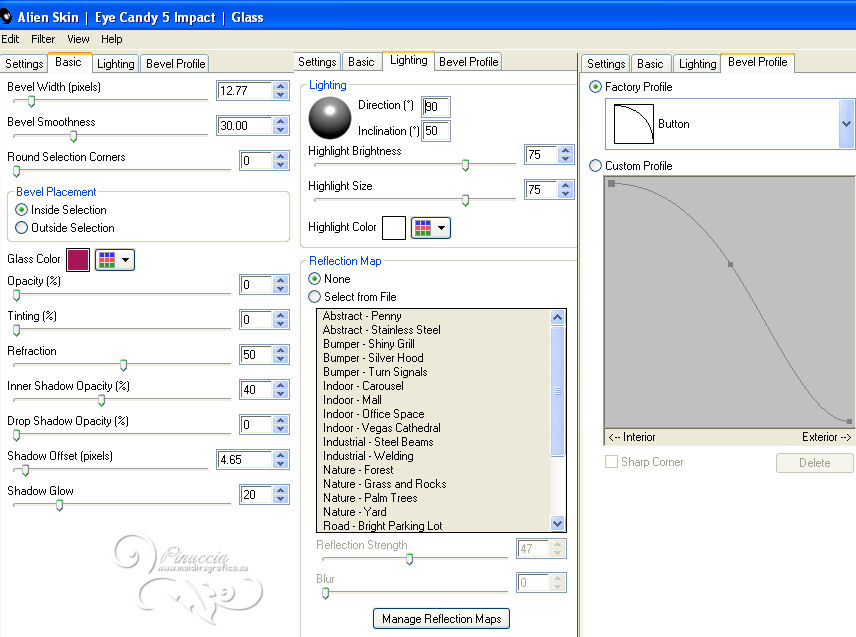
Task: Click the Tinting (%) spinner arrows
Action: click(281, 319)
